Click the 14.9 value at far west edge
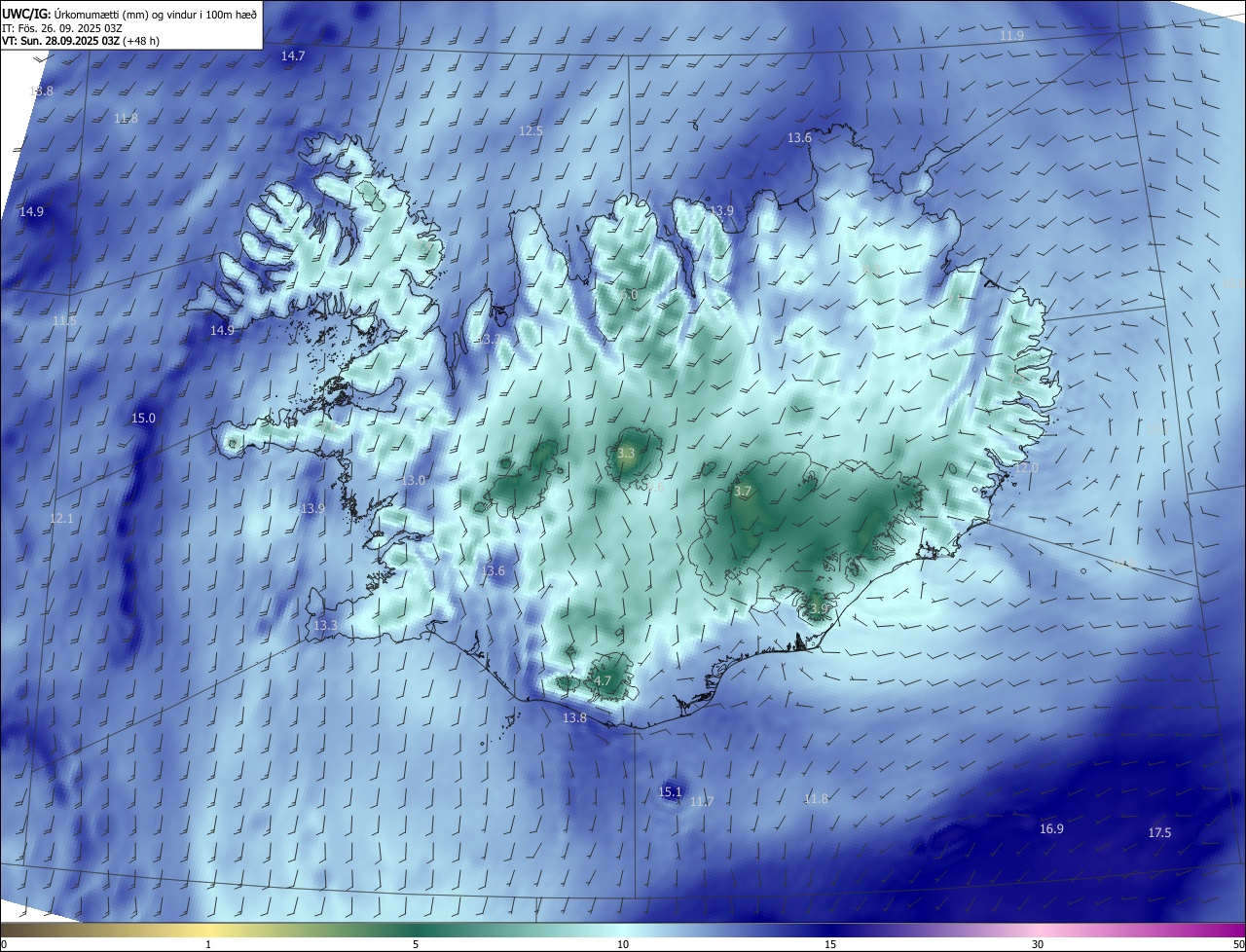Screen dimensions: 1246x952 (x=32, y=211)
